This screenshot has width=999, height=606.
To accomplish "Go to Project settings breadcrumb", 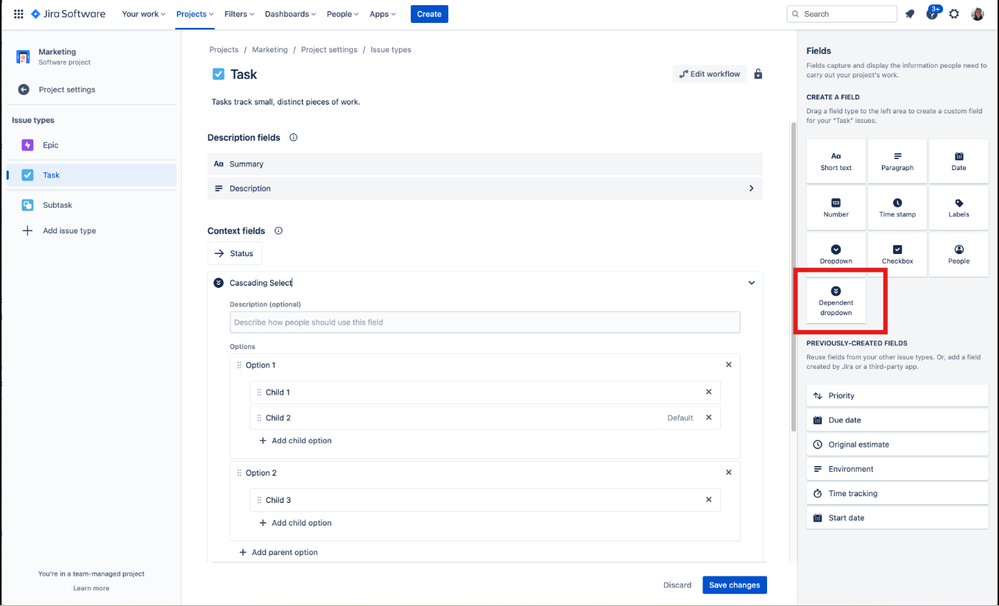I will tap(329, 50).
